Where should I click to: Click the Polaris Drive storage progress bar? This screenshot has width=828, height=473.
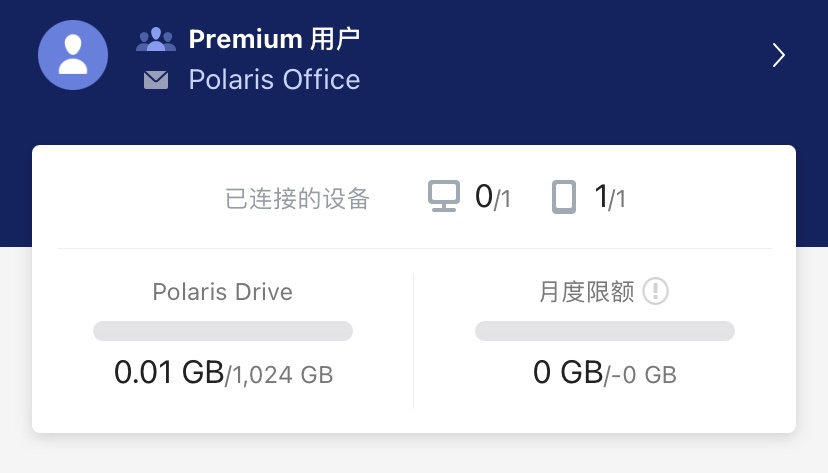[223, 331]
